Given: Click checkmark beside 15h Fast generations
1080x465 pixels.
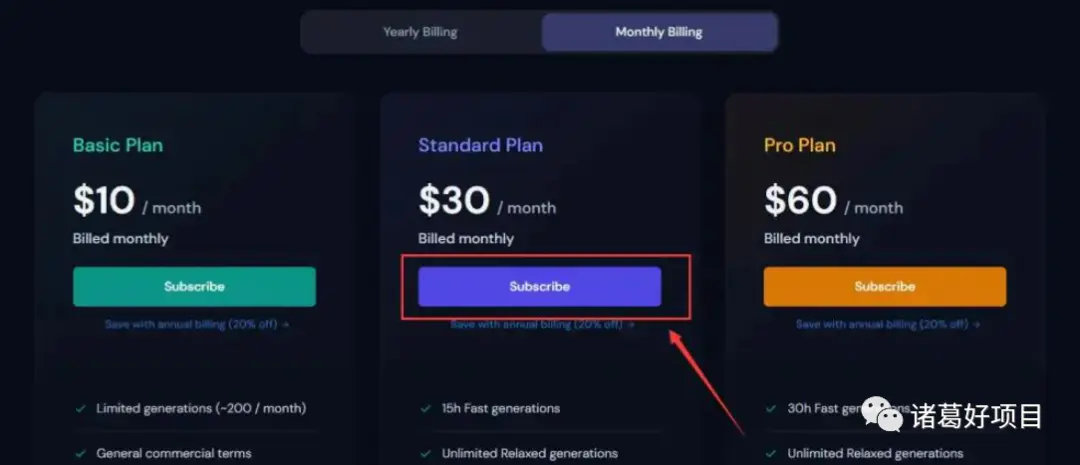Looking at the screenshot, I should [x=426, y=409].
